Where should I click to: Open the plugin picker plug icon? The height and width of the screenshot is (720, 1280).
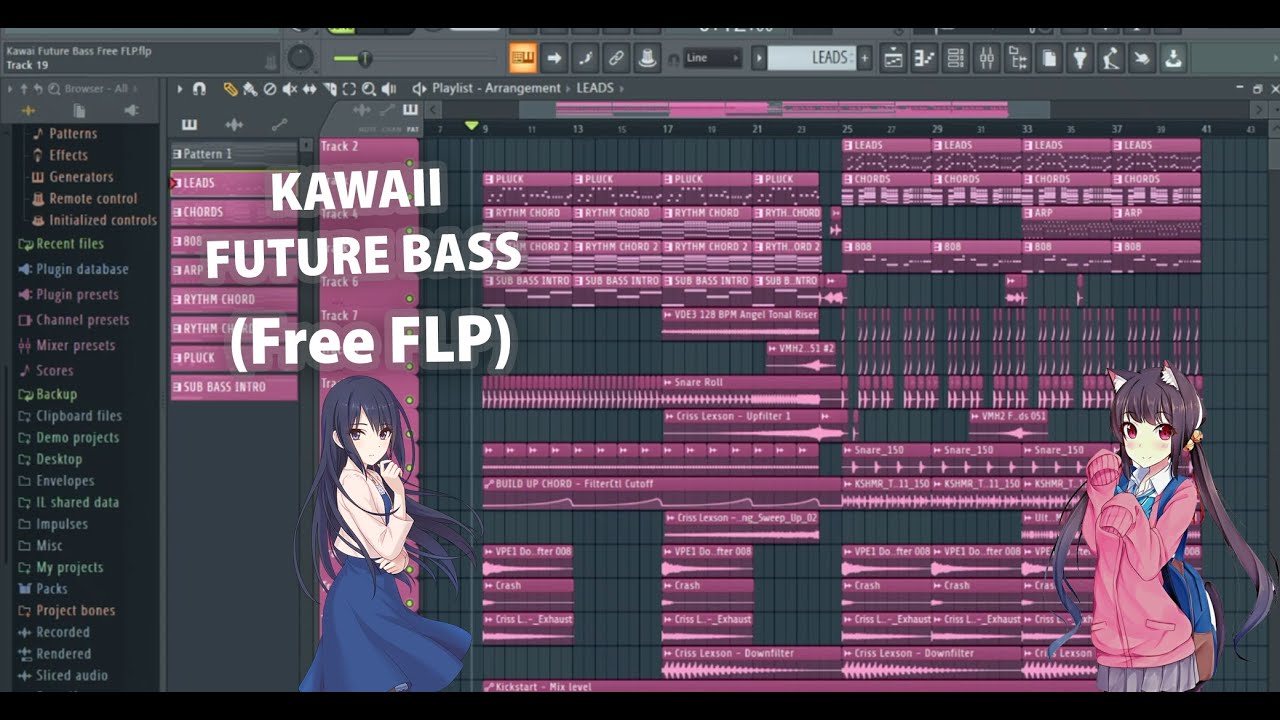tap(1079, 58)
